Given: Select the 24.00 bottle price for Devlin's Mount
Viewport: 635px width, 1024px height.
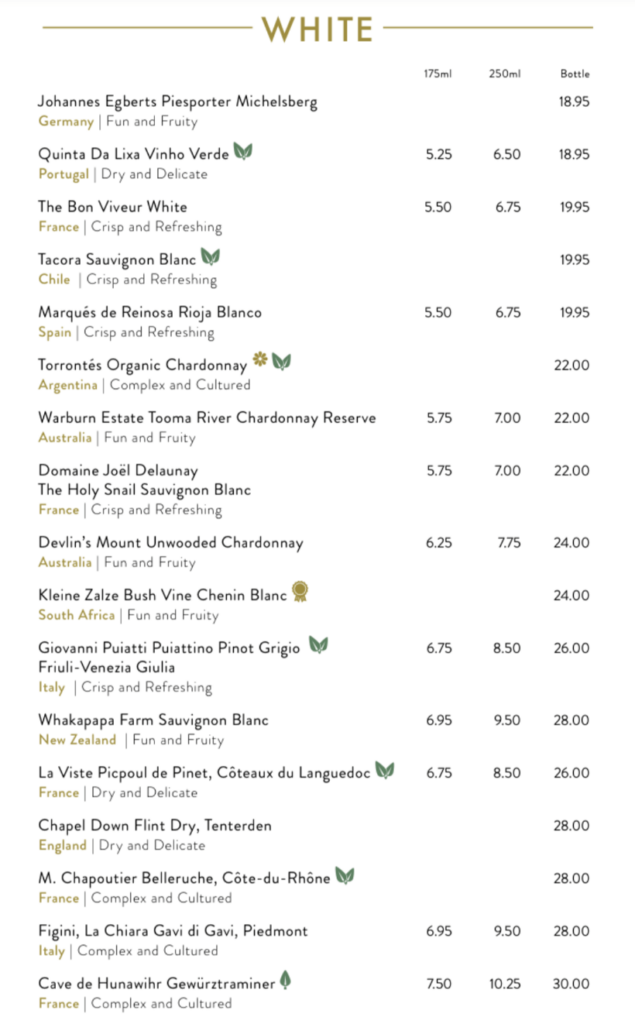Looking at the screenshot, I should pyautogui.click(x=572, y=543).
